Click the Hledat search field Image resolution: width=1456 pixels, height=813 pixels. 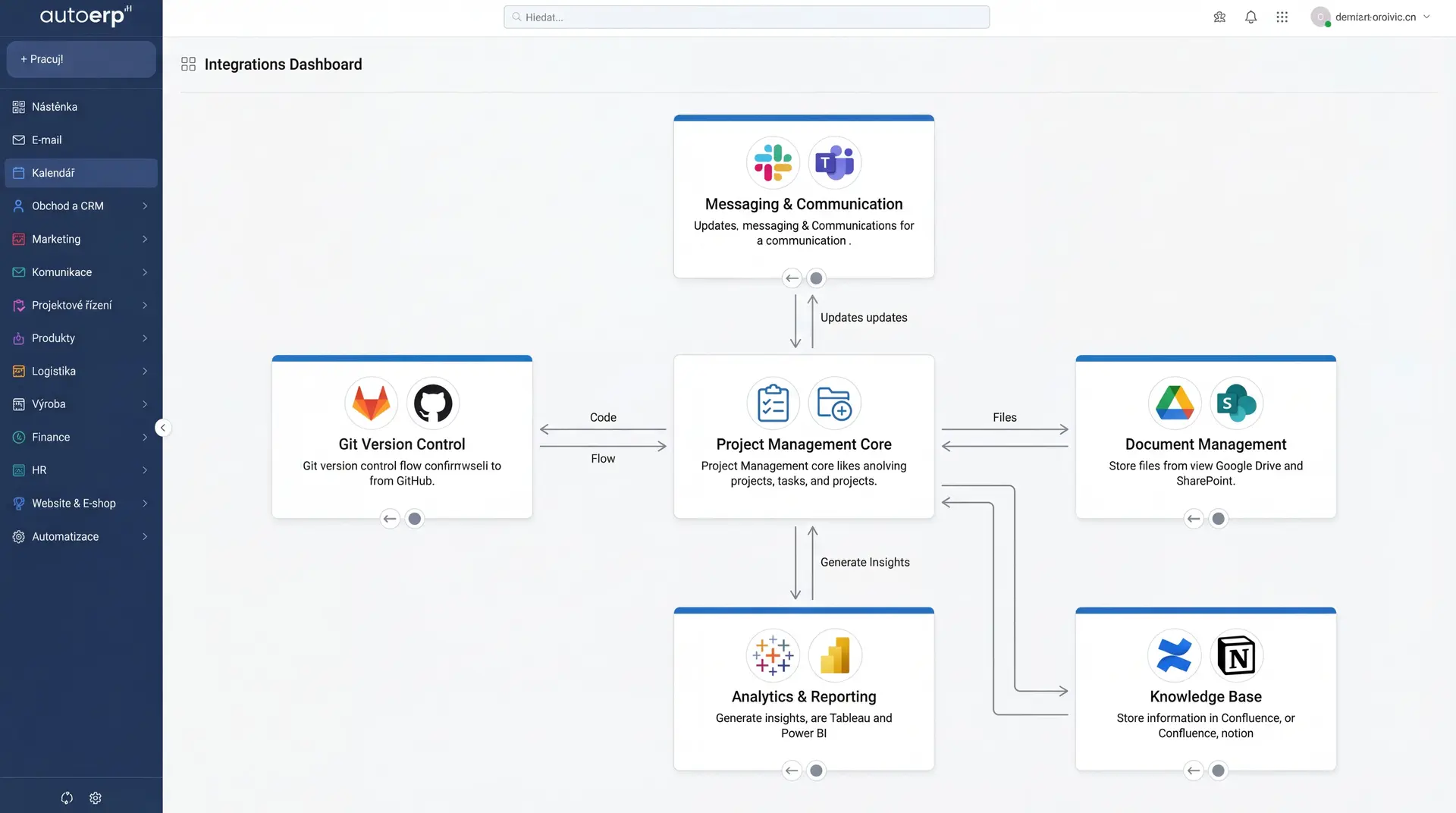click(746, 17)
